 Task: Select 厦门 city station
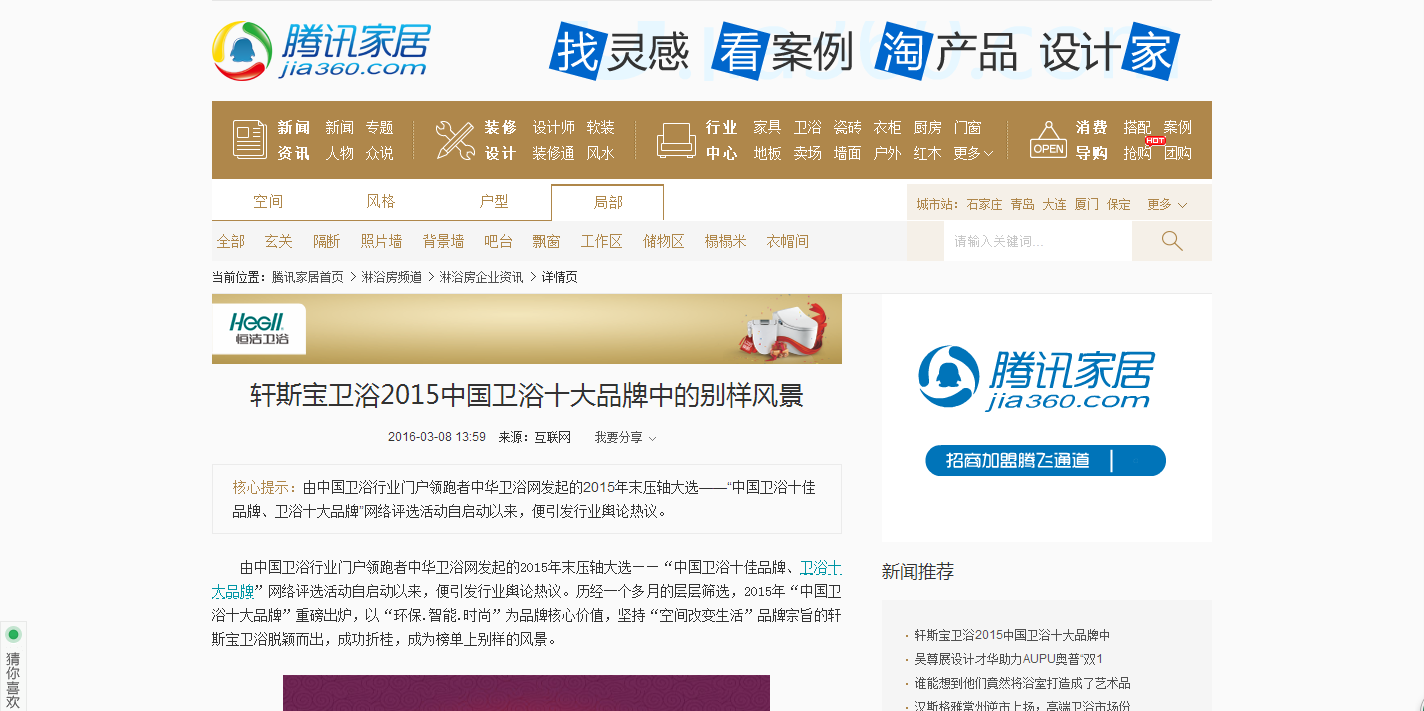click(x=1086, y=204)
